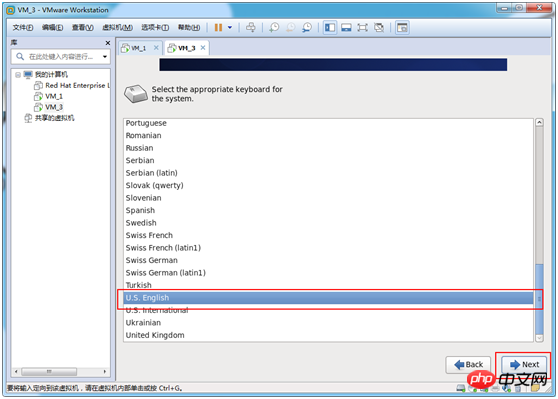
Task: Pick the plain Swiss German row
Action: click(x=328, y=260)
